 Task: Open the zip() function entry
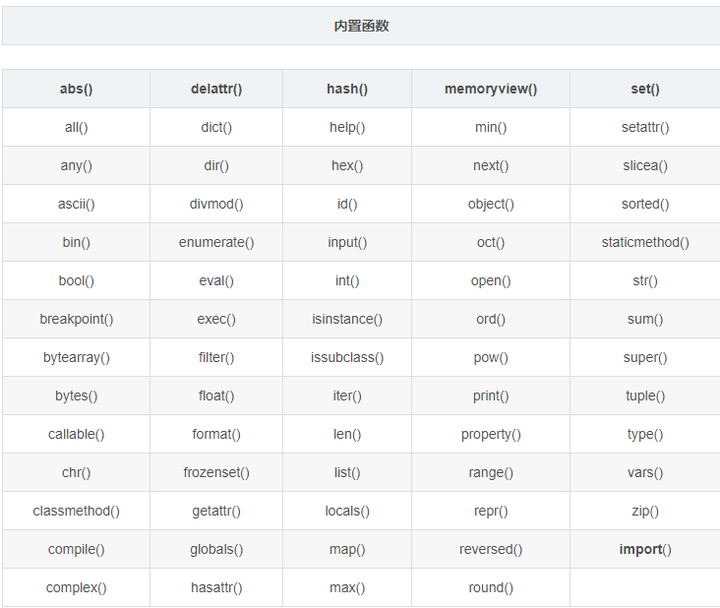[x=645, y=511]
